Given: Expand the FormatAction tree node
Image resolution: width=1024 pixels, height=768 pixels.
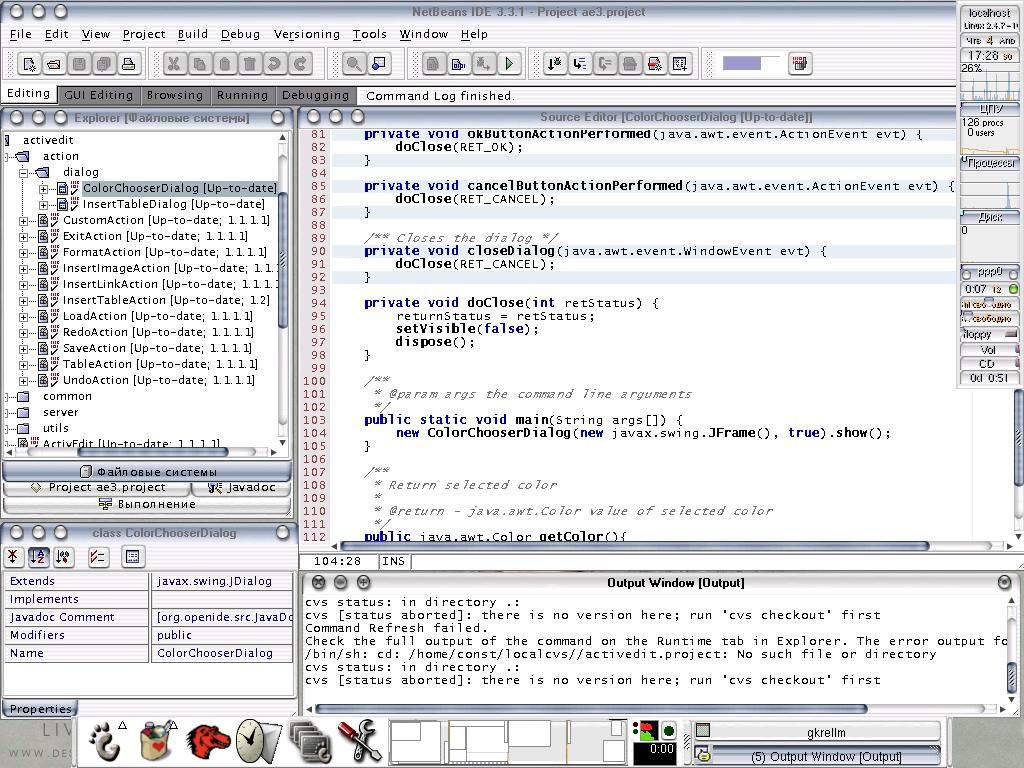Looking at the screenshot, I should tap(24, 253).
